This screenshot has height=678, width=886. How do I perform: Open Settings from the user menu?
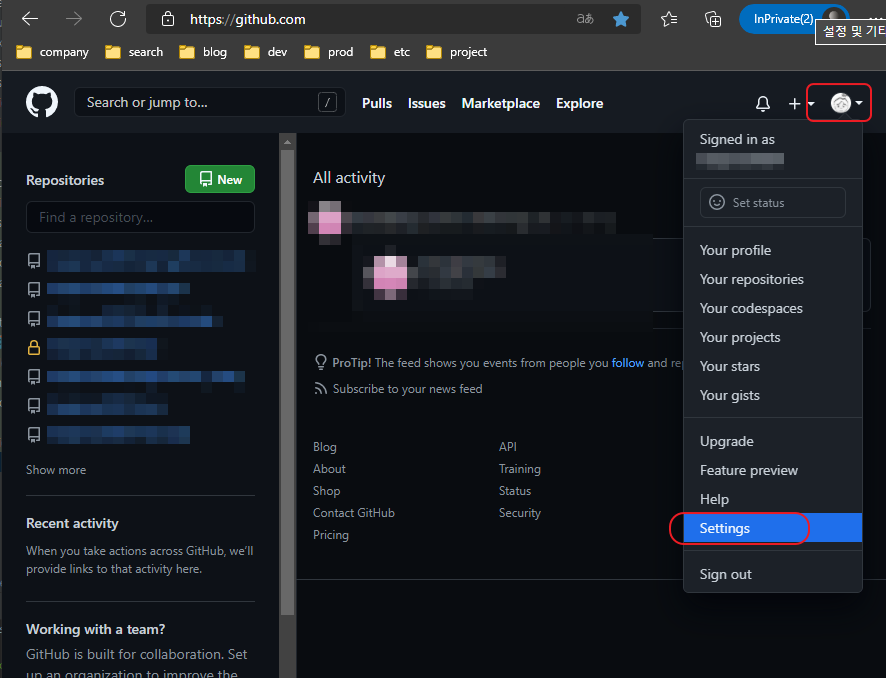pos(772,528)
